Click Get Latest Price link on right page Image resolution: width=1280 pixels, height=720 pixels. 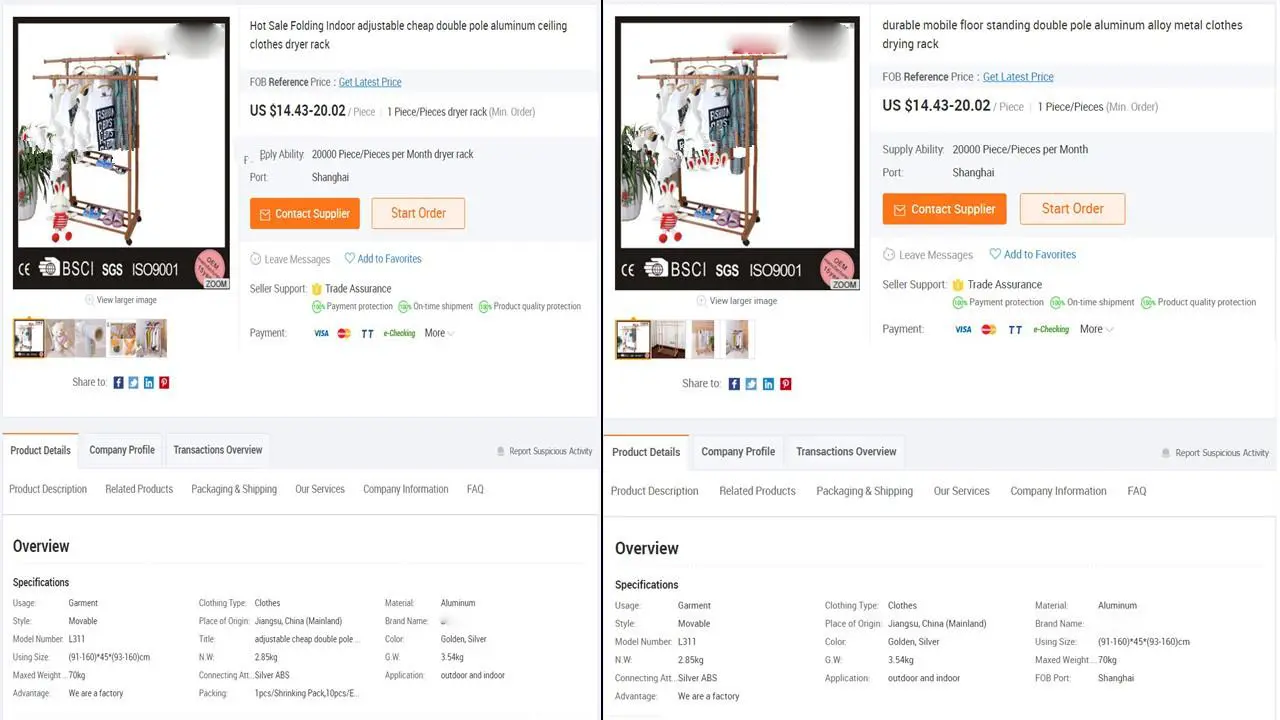point(1018,77)
